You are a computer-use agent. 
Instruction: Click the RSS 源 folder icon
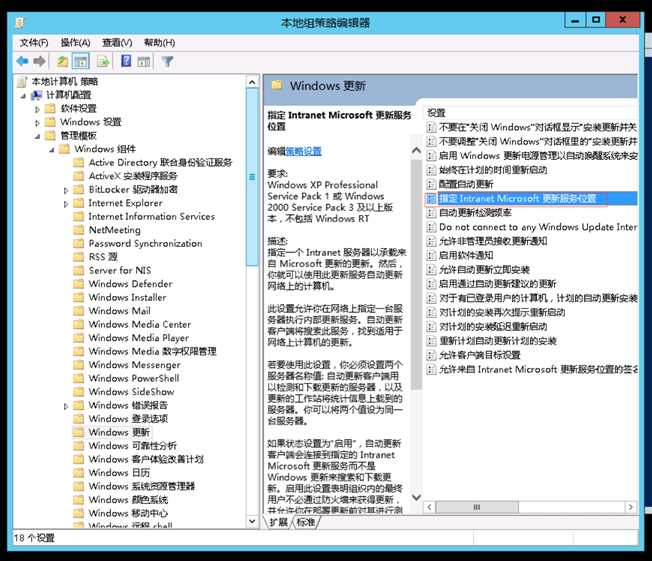79,257
